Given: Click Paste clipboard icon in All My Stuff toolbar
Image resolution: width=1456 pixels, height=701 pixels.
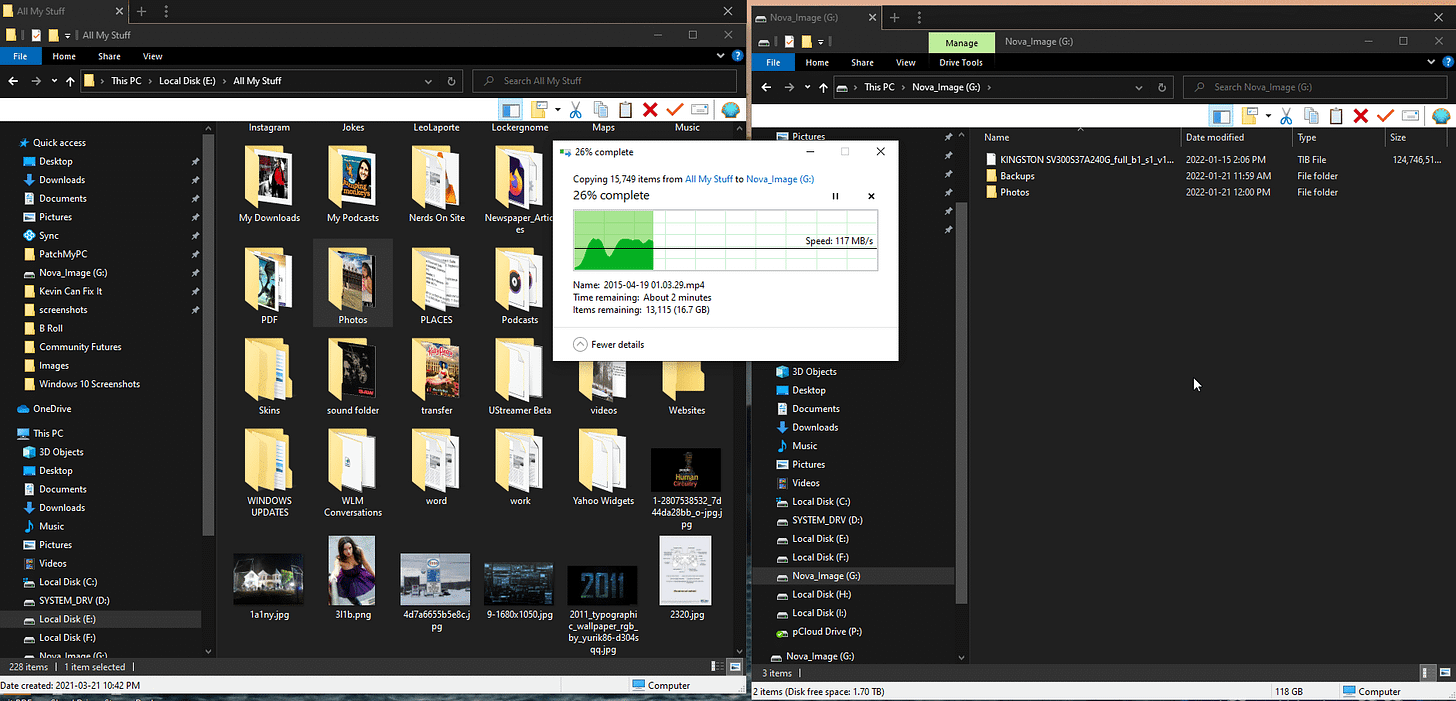Looking at the screenshot, I should point(626,110).
